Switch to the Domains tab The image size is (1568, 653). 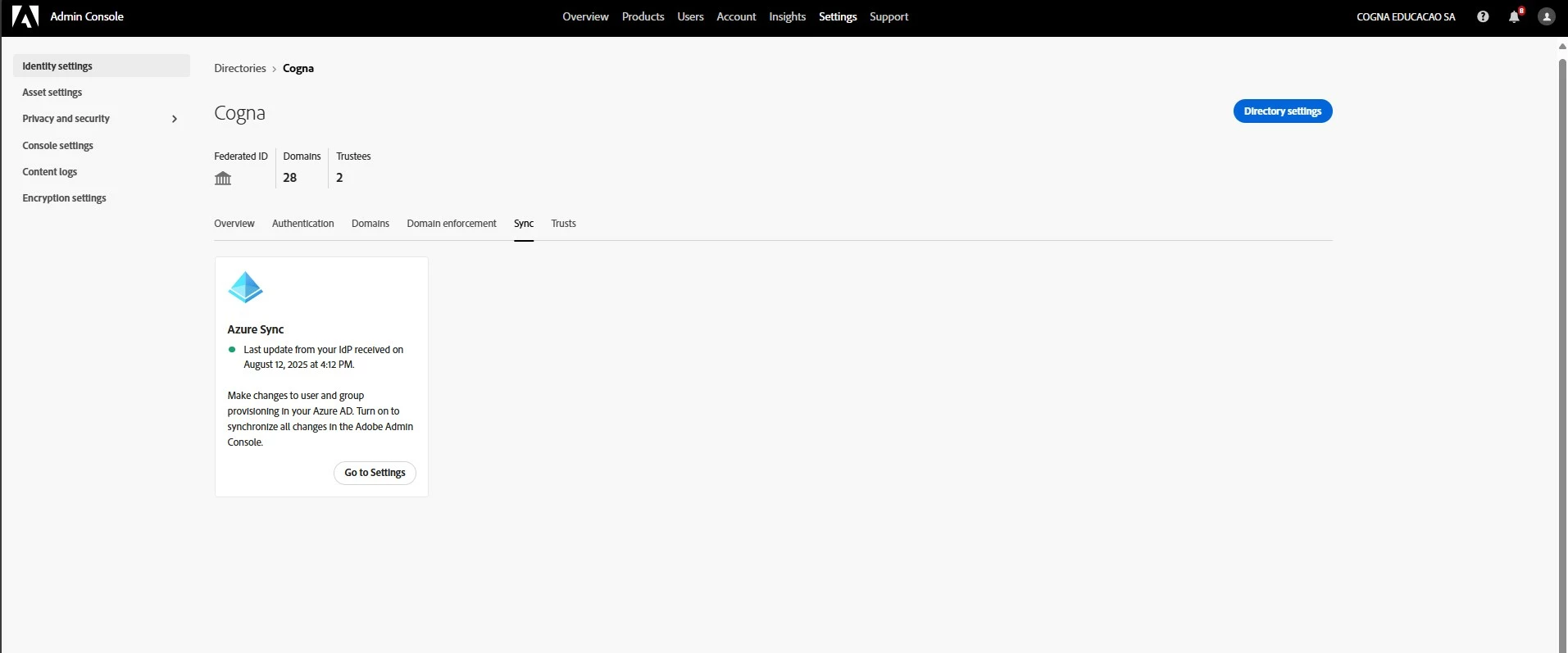(x=370, y=224)
